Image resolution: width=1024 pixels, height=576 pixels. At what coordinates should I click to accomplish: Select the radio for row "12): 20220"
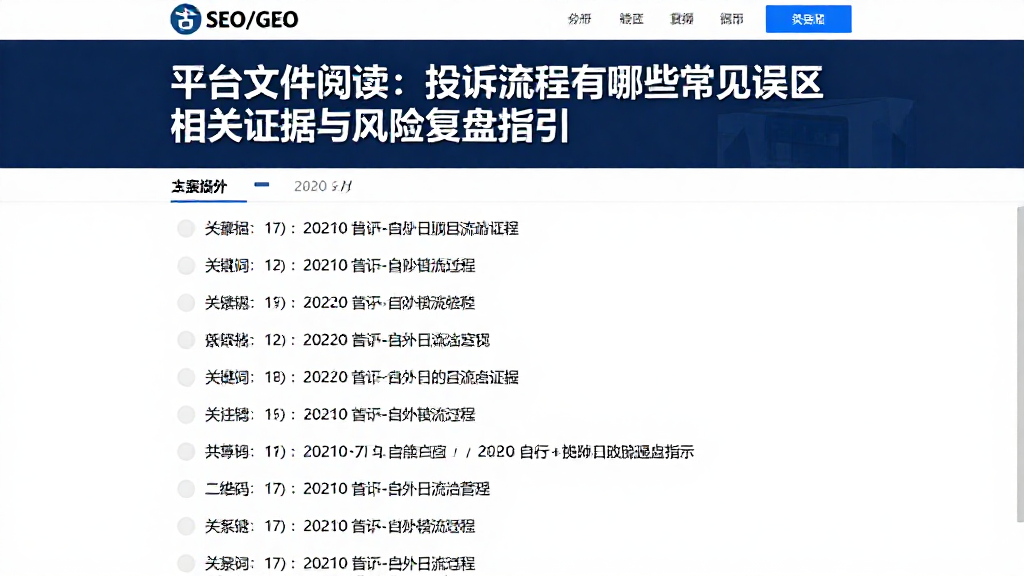[x=186, y=340]
